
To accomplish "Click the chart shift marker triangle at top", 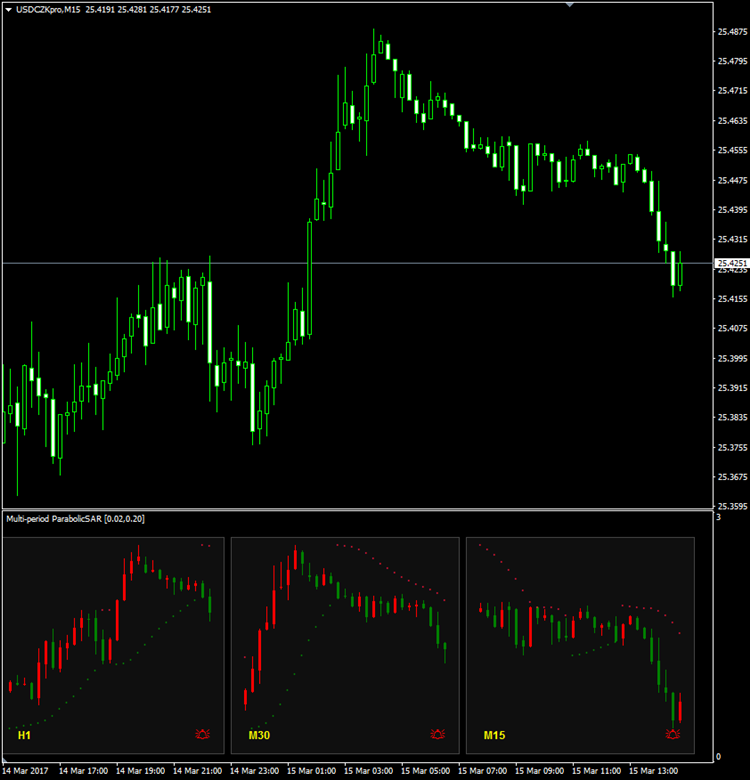I will (x=570, y=4).
